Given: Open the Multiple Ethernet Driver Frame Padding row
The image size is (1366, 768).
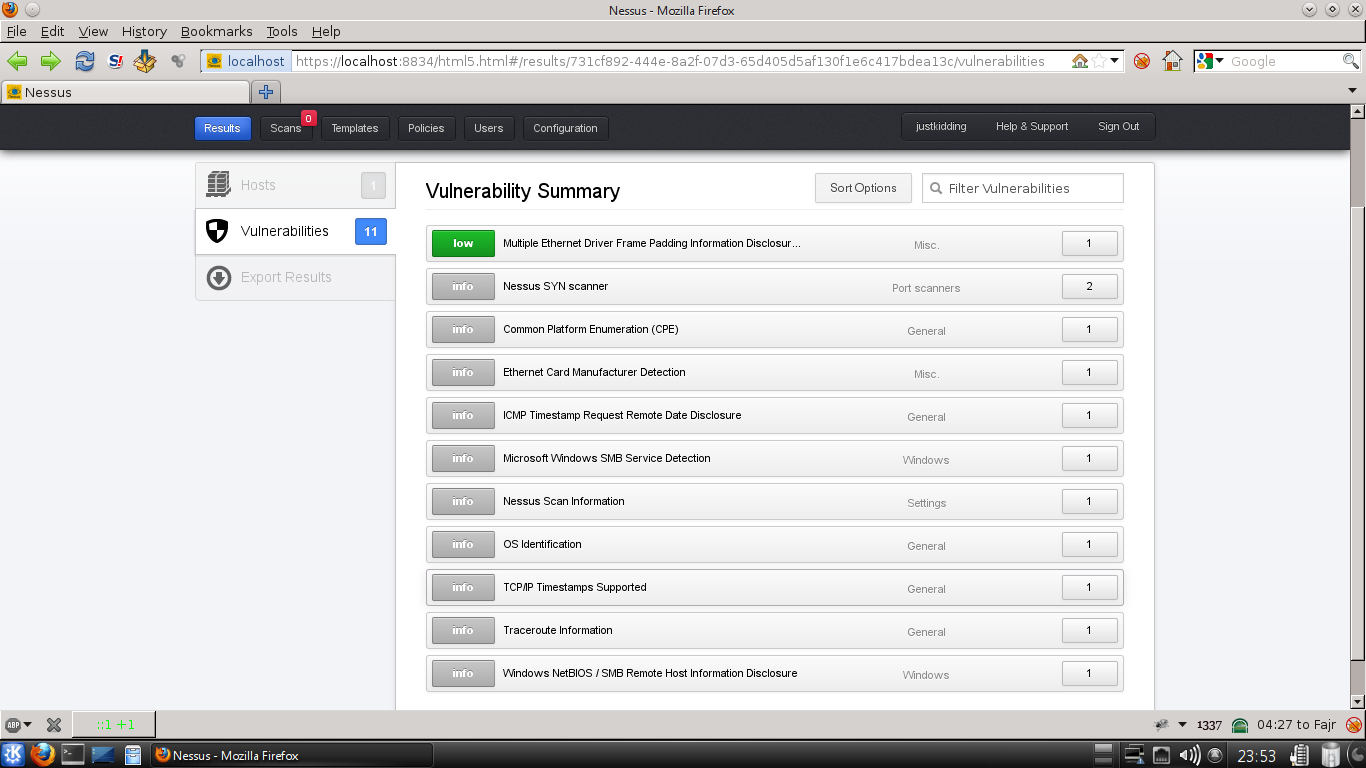Looking at the screenshot, I should pyautogui.click(x=775, y=243).
